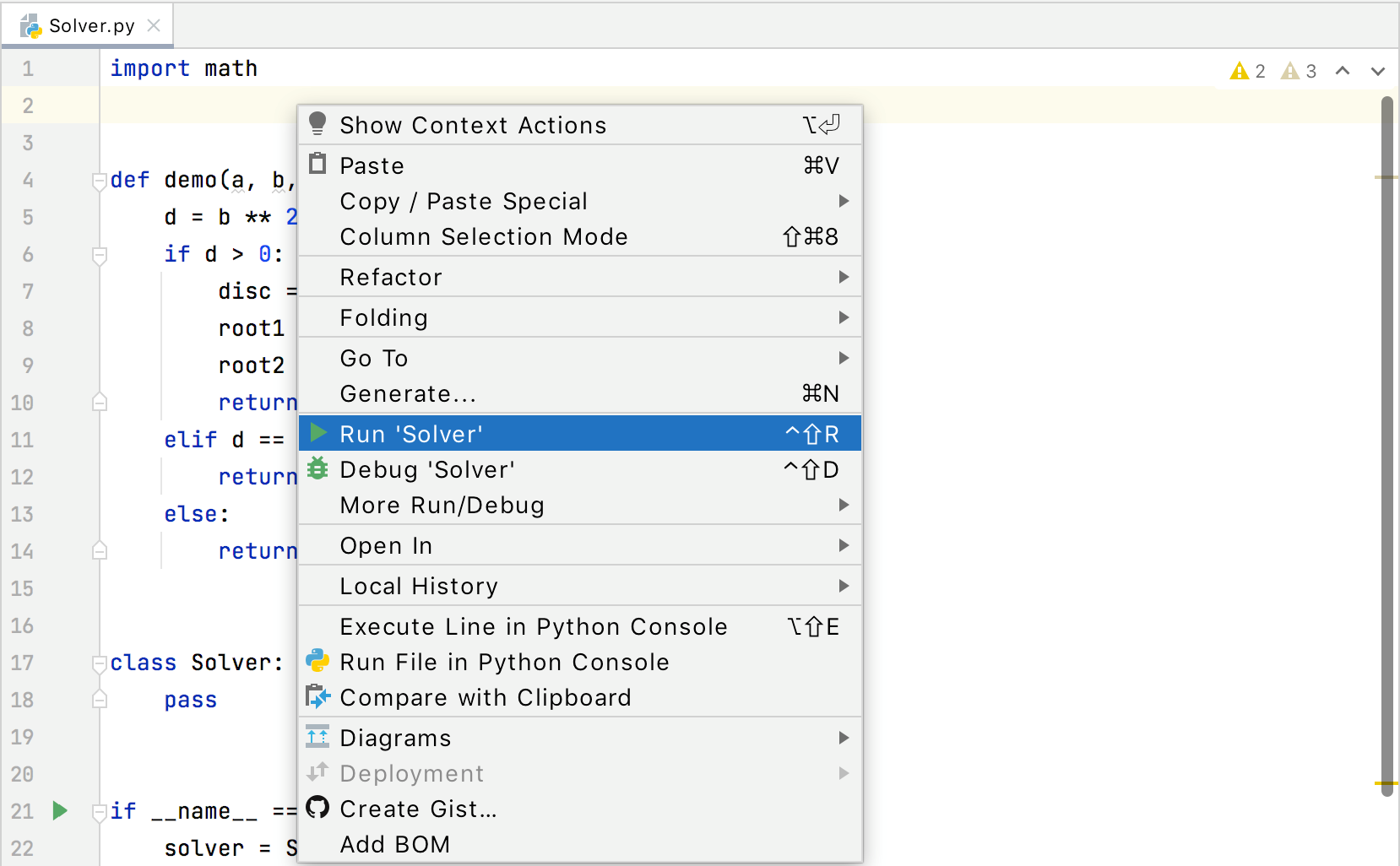Click the clipboard icon beside Paste

pyautogui.click(x=317, y=164)
